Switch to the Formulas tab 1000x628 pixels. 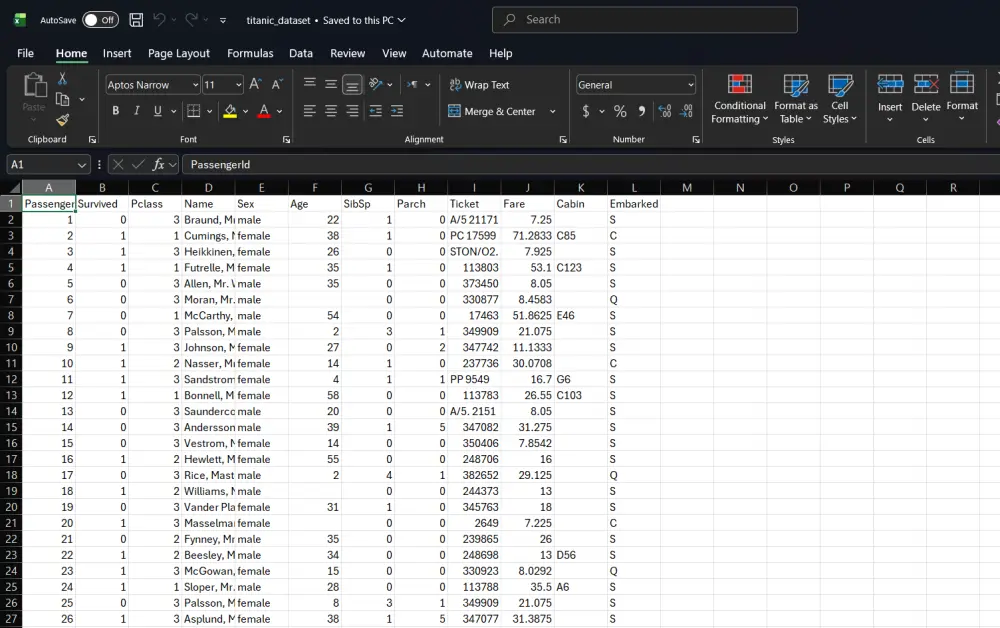(x=250, y=54)
